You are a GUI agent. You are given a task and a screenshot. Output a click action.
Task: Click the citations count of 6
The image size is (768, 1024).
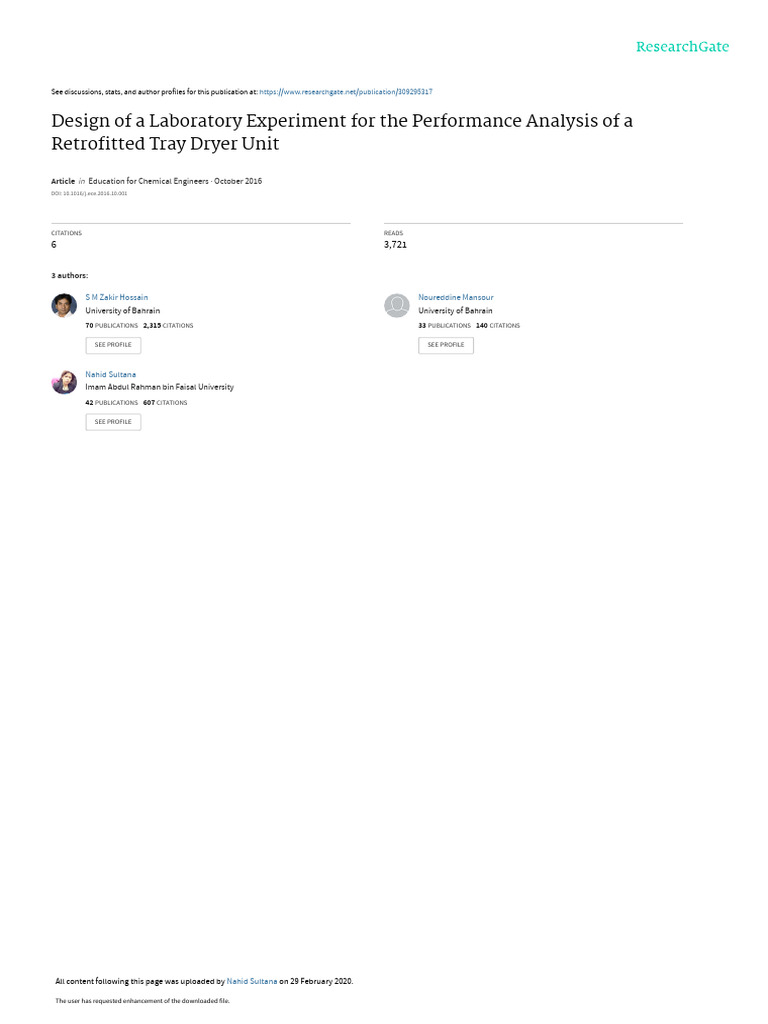(x=54, y=244)
